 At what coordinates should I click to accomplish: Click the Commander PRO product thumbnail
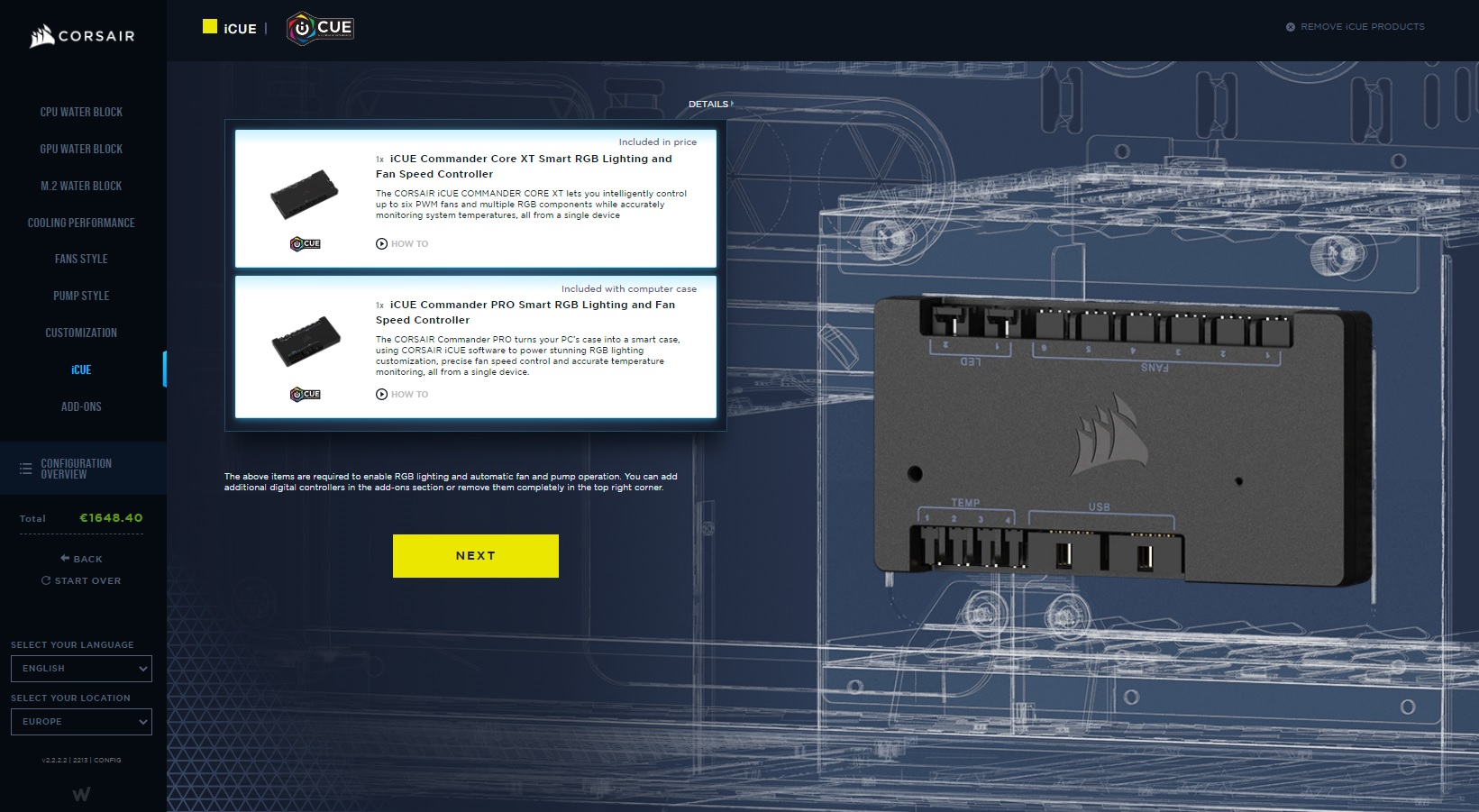(306, 341)
